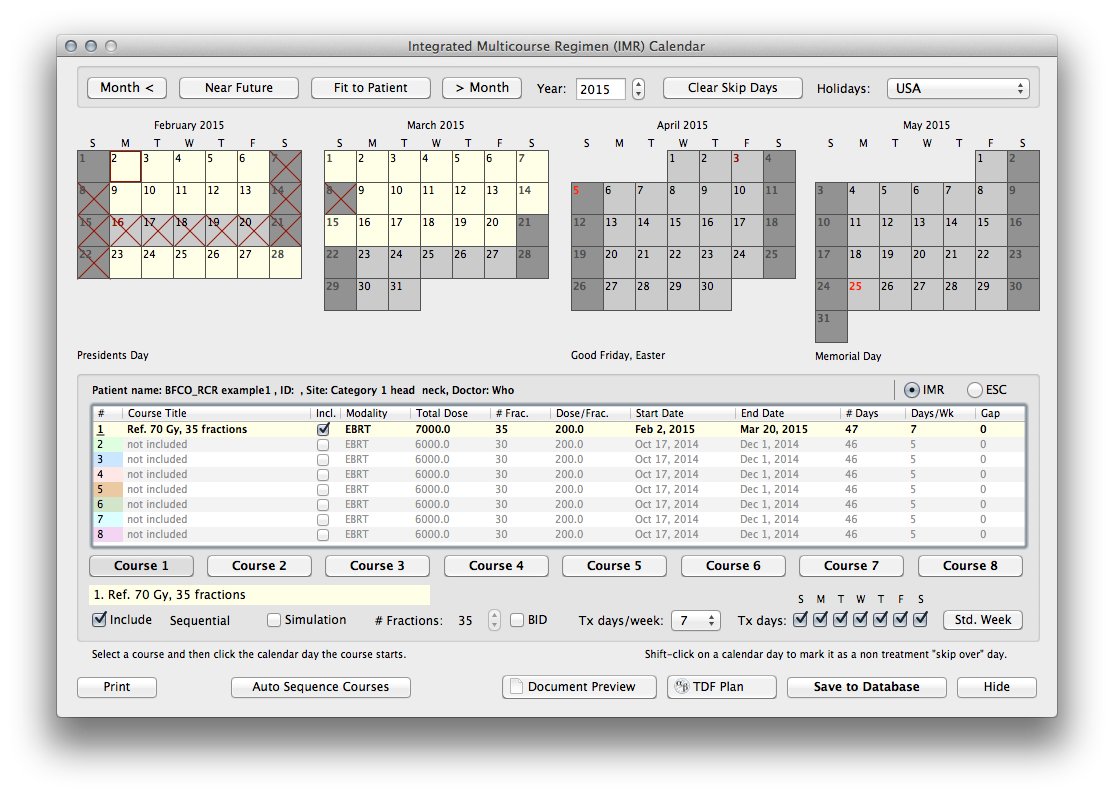
Task: Select the ESC radio button
Action: pos(975,390)
